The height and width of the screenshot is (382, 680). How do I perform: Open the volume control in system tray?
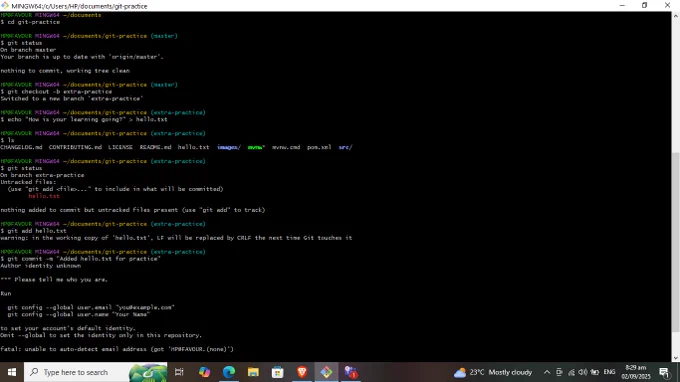pos(583,372)
